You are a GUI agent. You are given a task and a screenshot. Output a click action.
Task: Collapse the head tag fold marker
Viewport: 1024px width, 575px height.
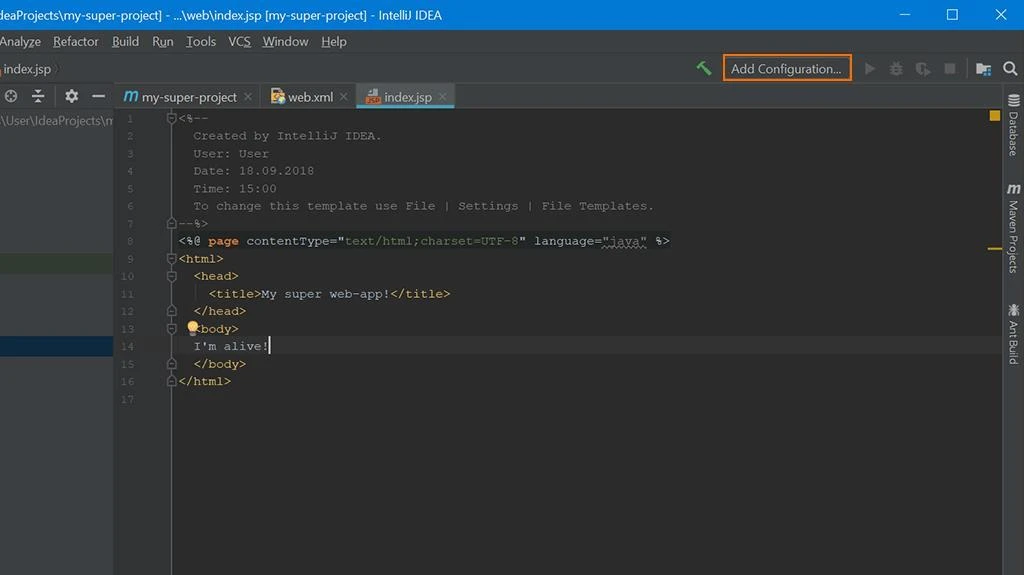pos(172,276)
